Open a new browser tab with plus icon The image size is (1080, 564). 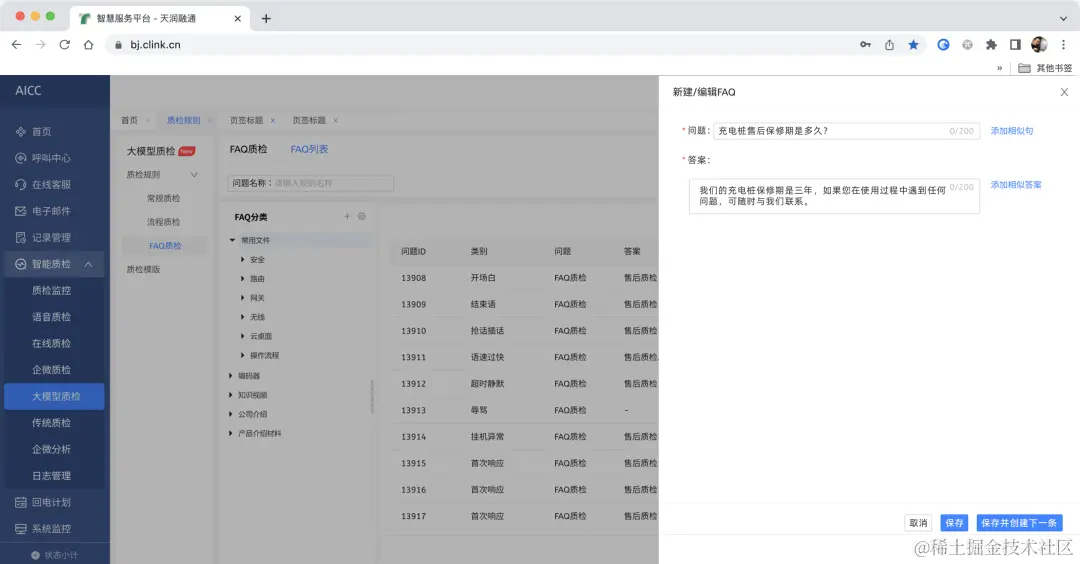point(266,19)
